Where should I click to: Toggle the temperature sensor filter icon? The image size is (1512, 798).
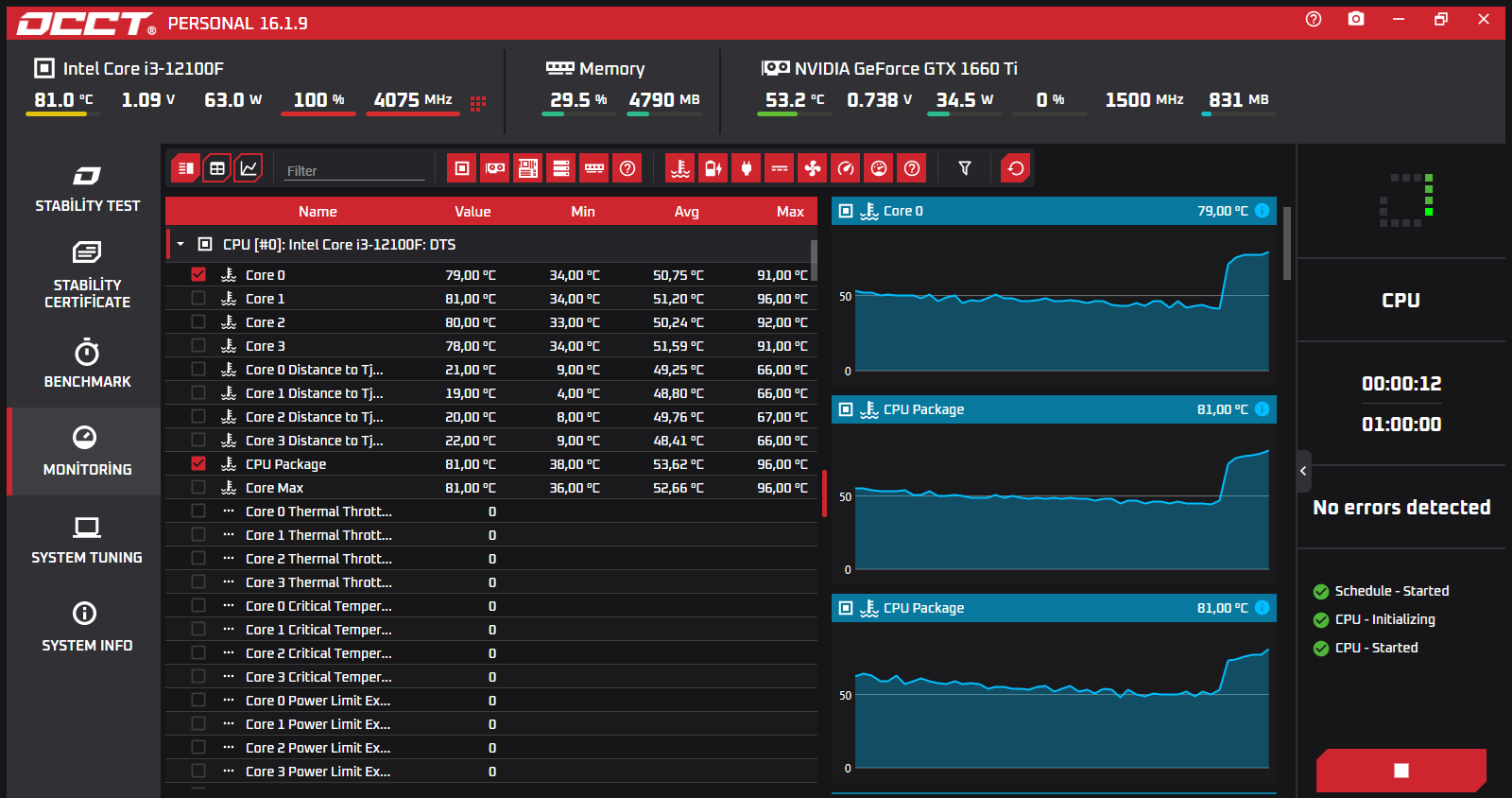coord(680,168)
